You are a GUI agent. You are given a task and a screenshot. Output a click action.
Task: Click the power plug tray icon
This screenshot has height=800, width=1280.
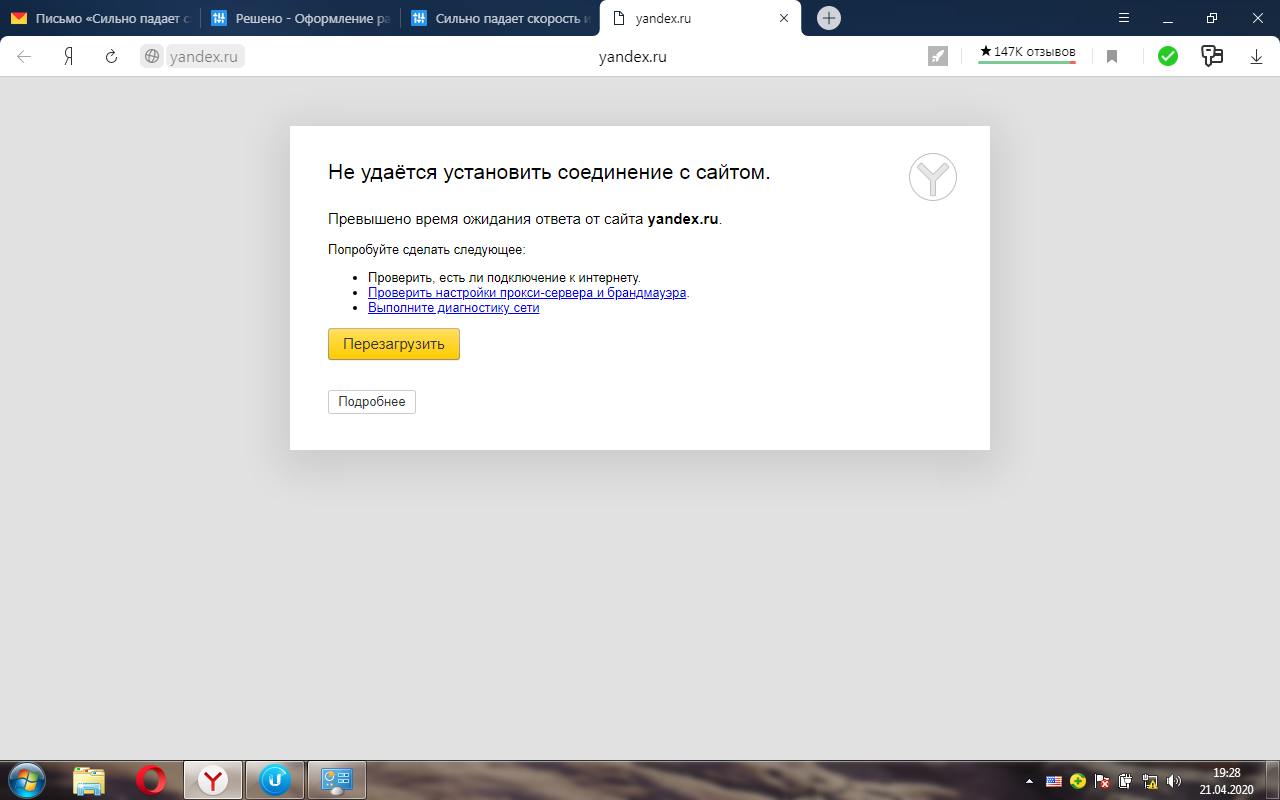click(1126, 781)
